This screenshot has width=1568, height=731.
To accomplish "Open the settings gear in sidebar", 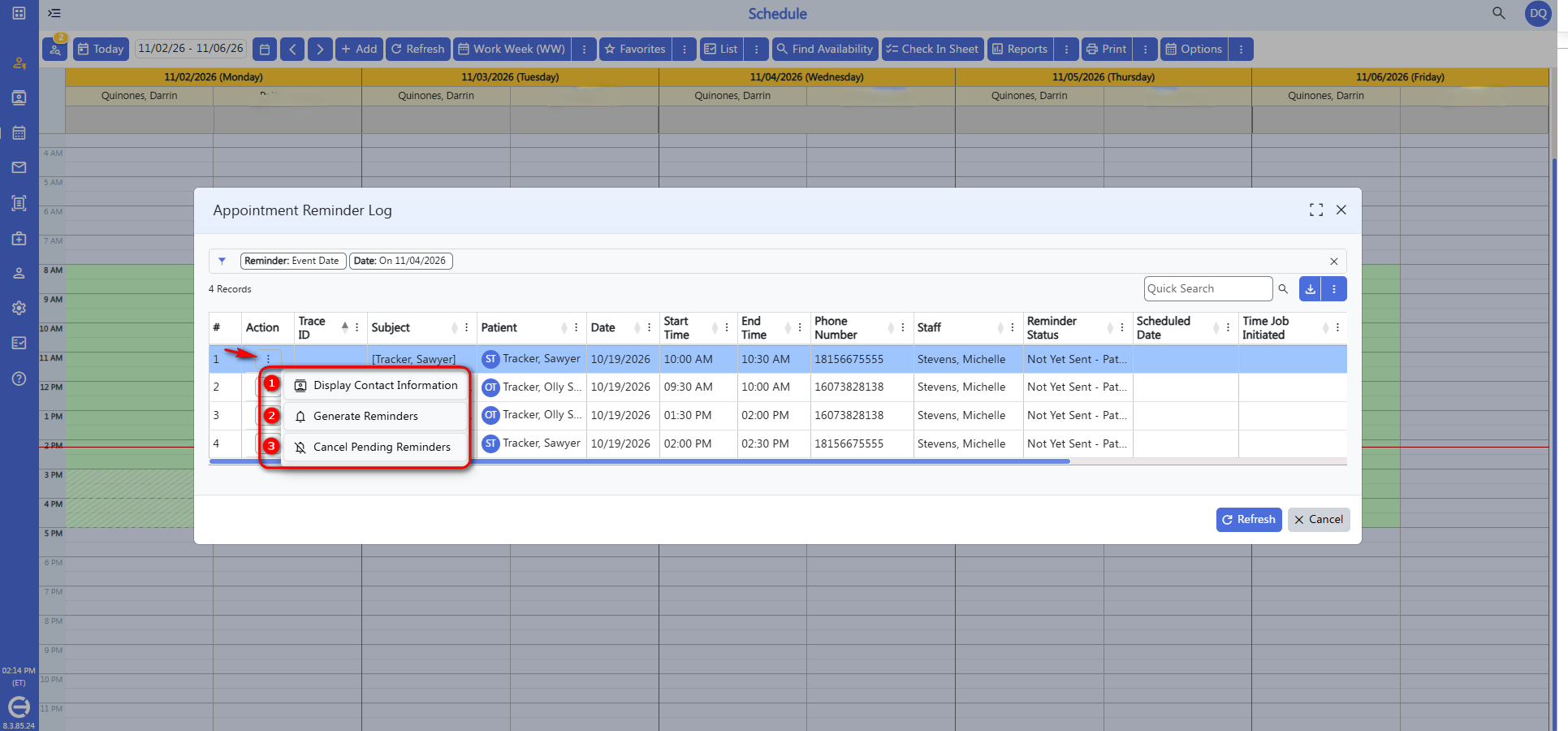I will 19,308.
